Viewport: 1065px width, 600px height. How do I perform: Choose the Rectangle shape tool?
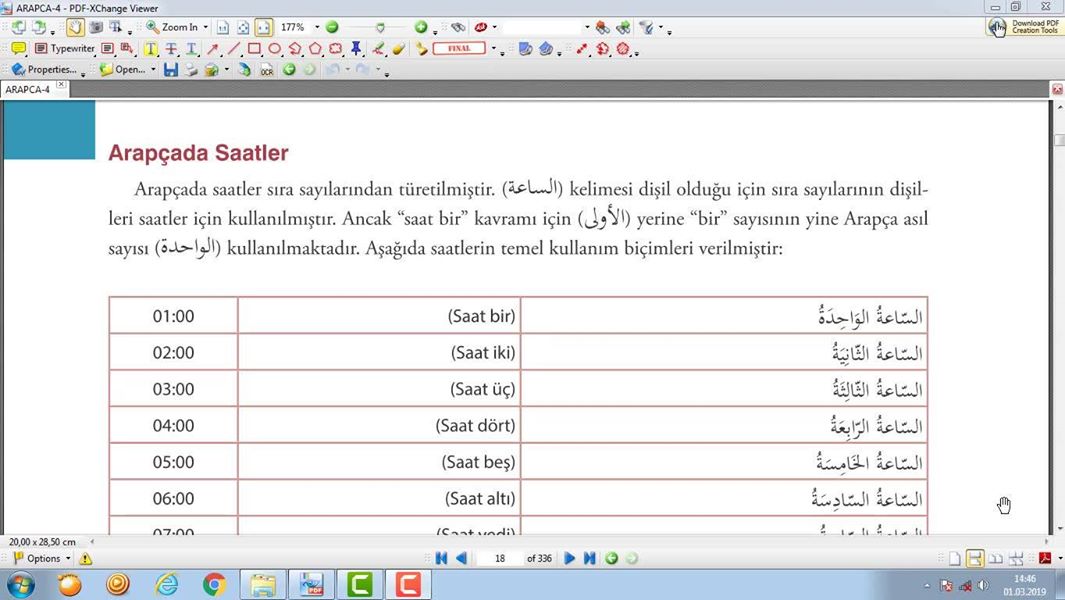[254, 48]
